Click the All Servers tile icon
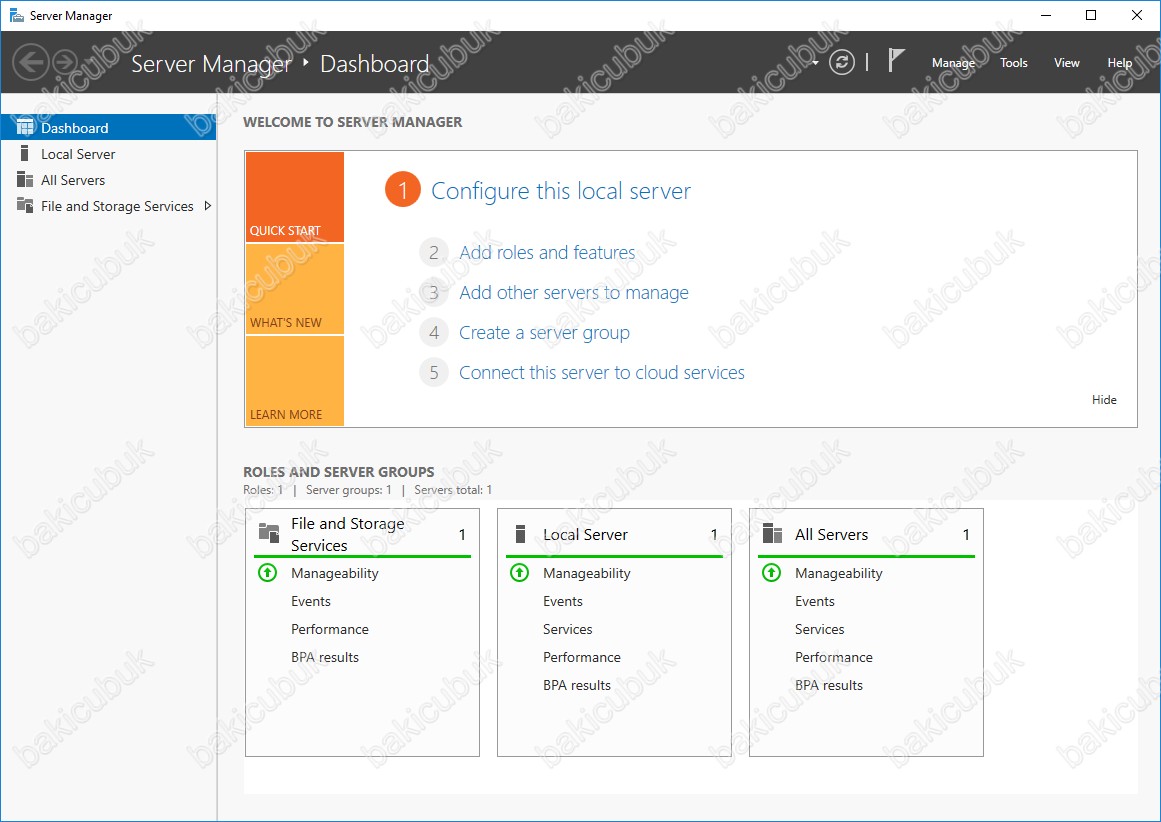 point(772,533)
